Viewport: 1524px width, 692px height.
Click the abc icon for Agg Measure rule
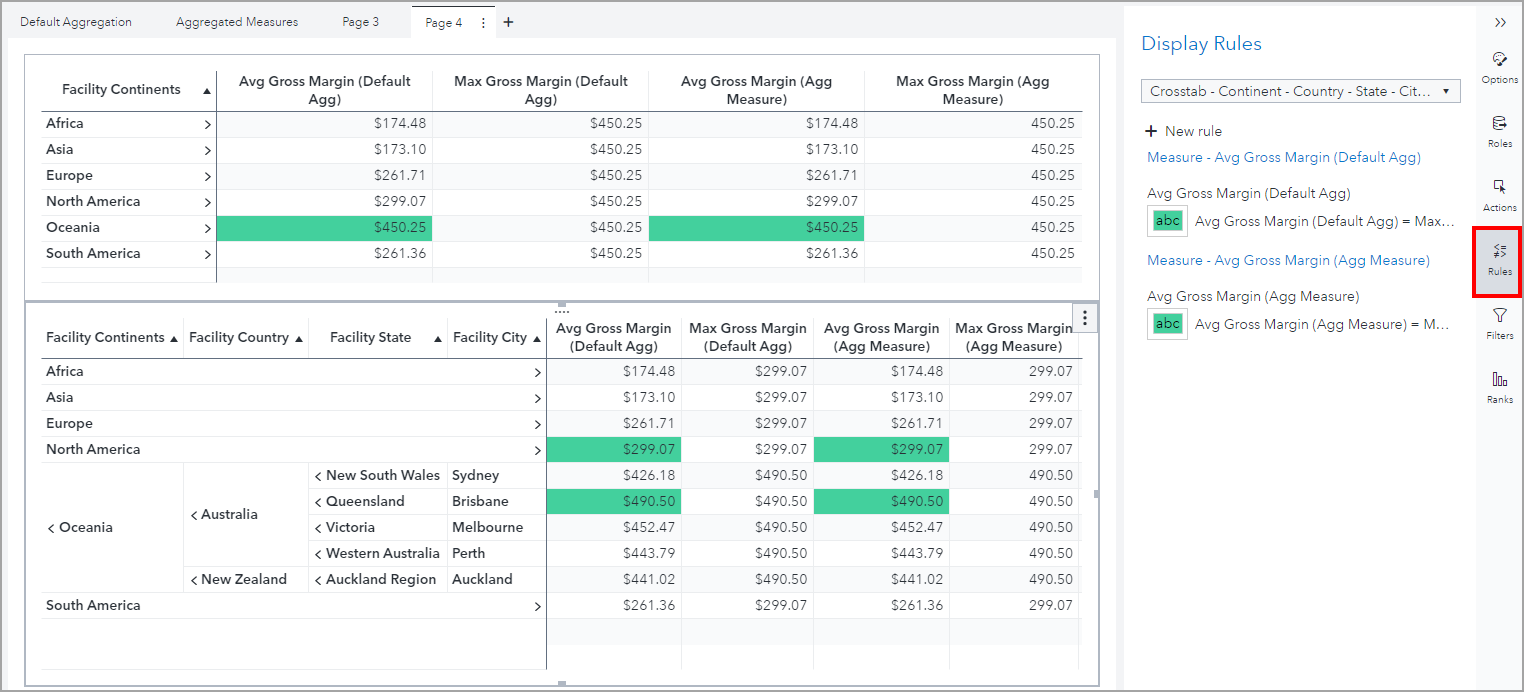1167,324
